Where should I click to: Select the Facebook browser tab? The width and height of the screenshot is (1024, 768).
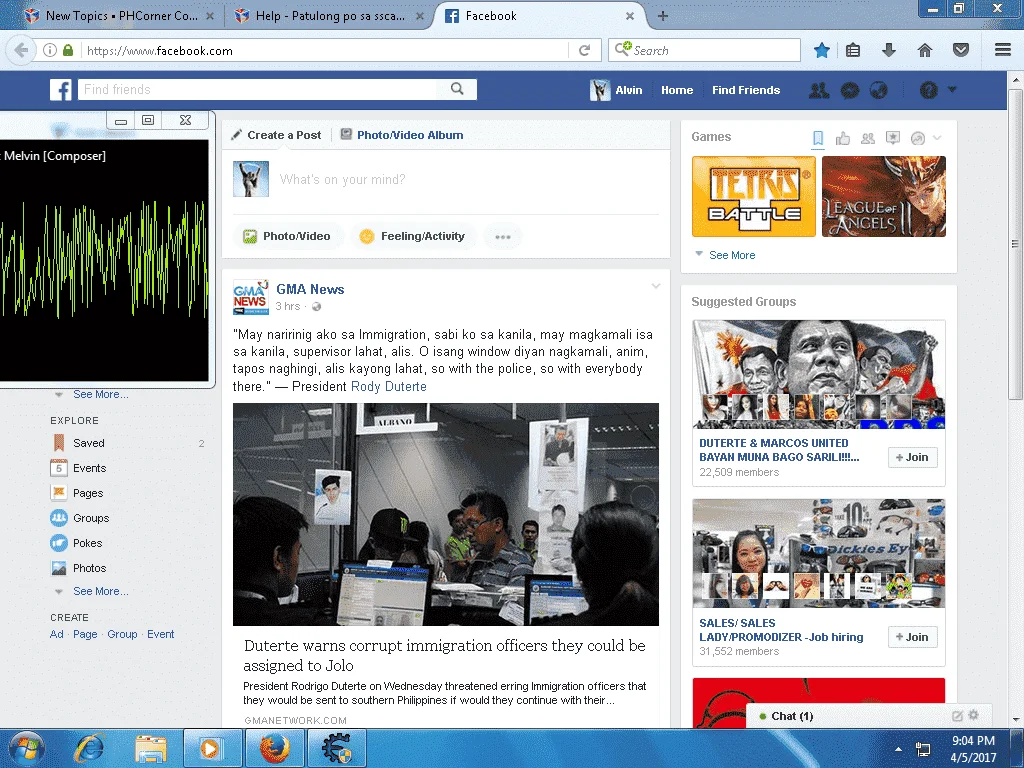[539, 16]
